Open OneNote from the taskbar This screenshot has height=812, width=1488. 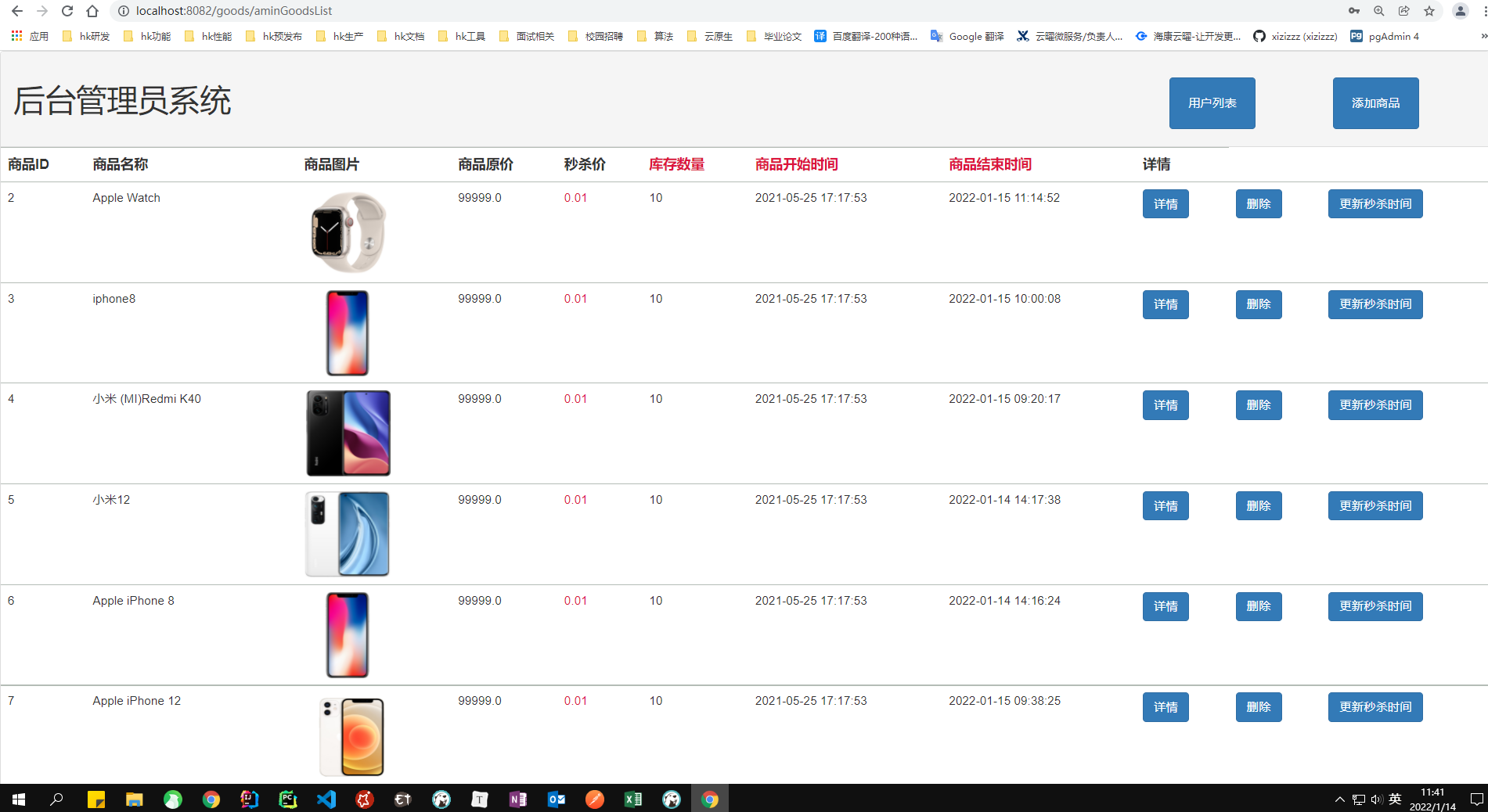517,799
